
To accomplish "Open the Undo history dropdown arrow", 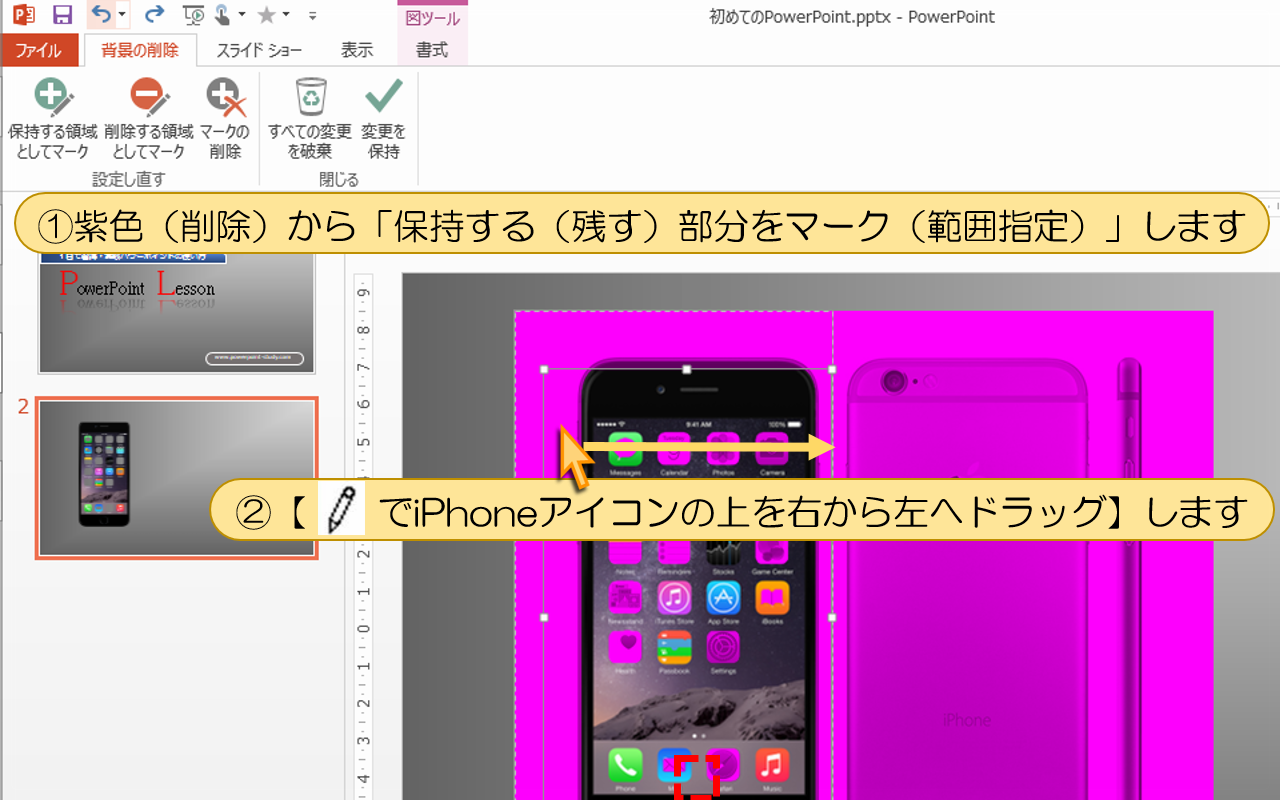I will click(x=122, y=15).
